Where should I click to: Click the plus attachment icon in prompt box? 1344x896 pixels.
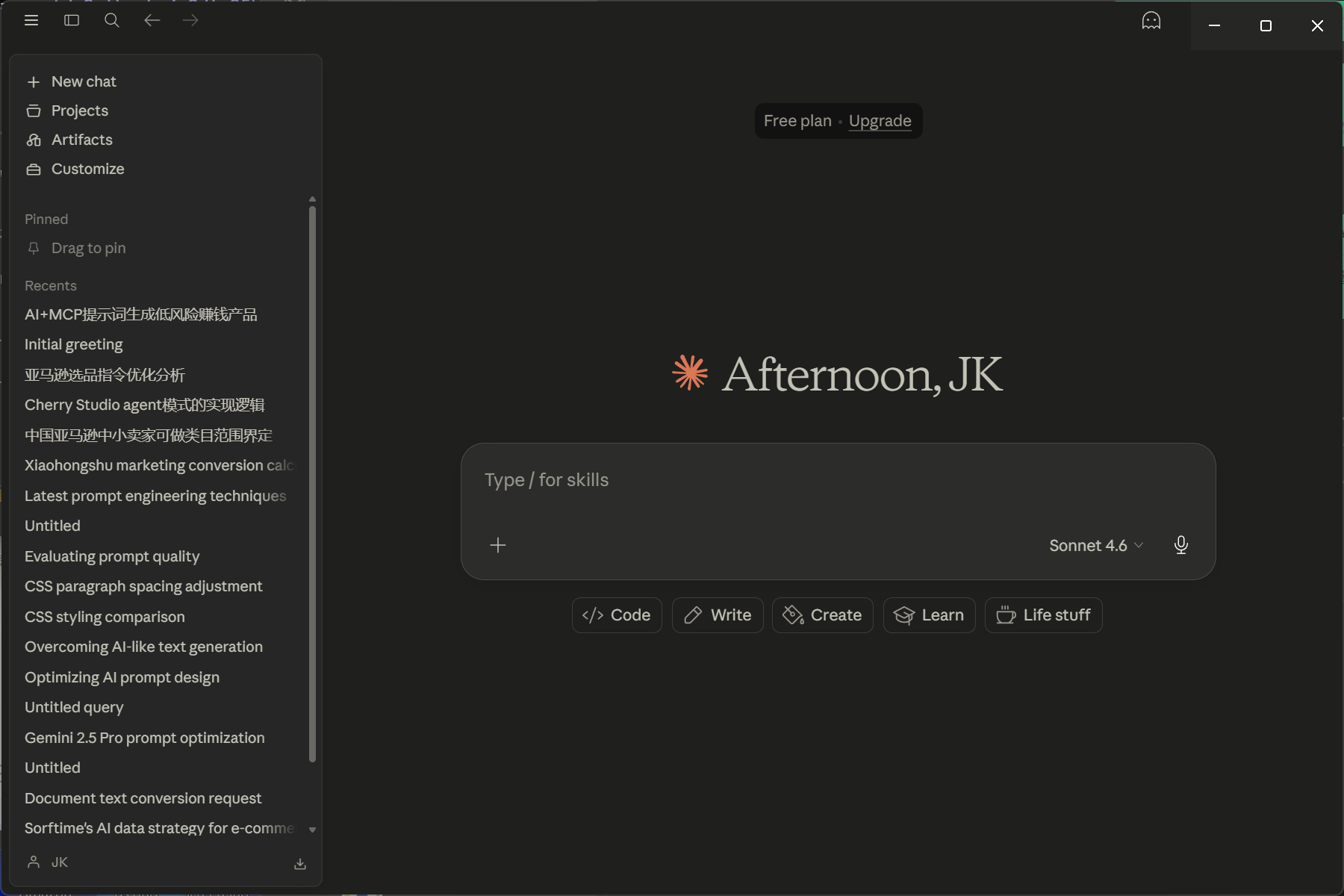[x=498, y=545]
